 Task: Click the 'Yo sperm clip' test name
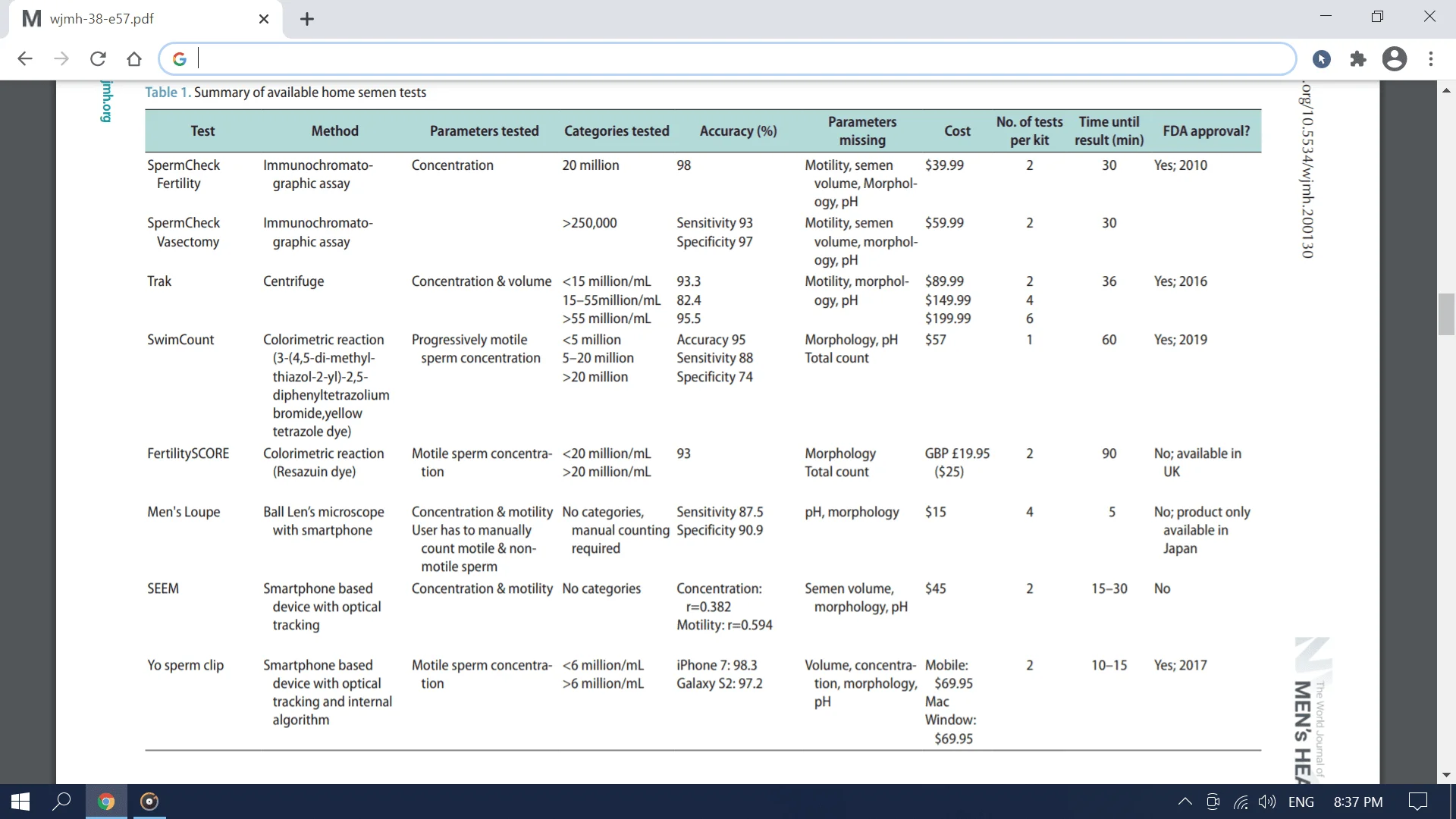(185, 665)
